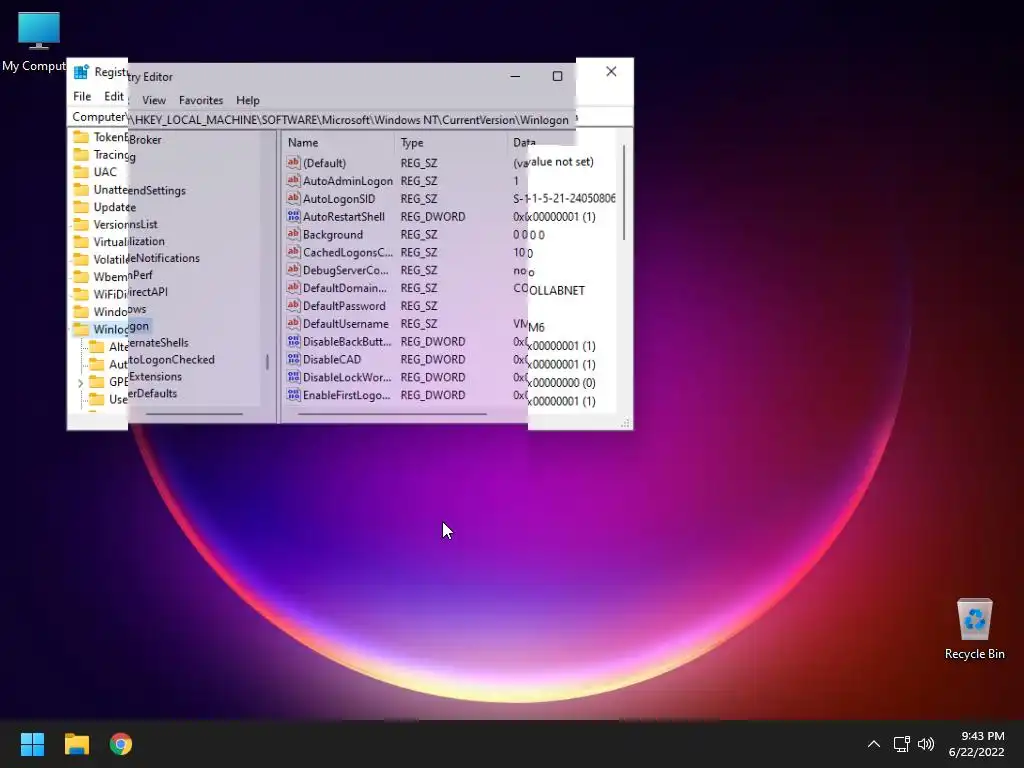Open the File menu

coord(82,96)
